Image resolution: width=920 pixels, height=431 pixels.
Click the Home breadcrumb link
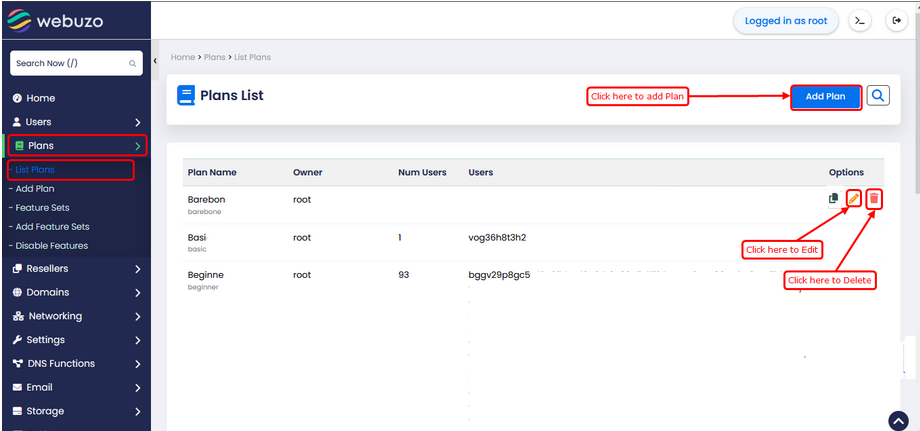click(x=182, y=57)
